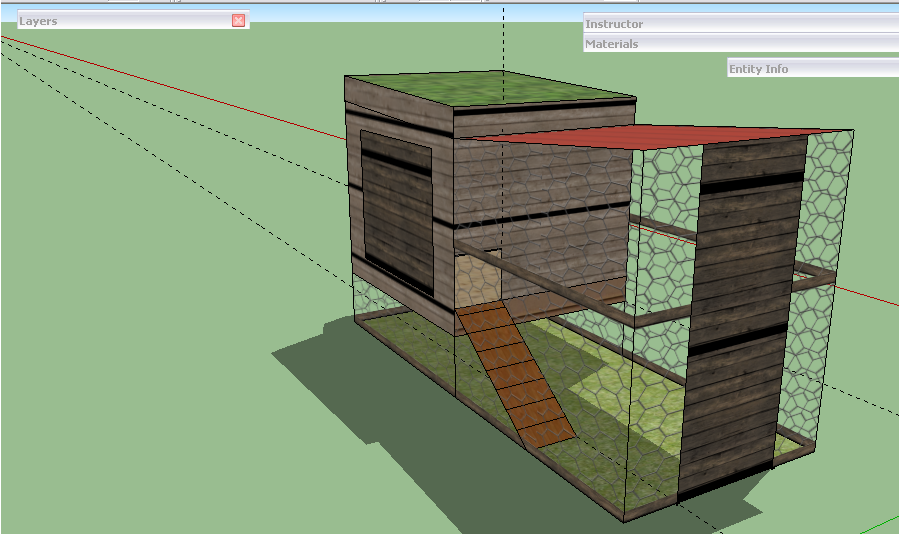
Task: Close the Layers panel
Action: [238, 20]
